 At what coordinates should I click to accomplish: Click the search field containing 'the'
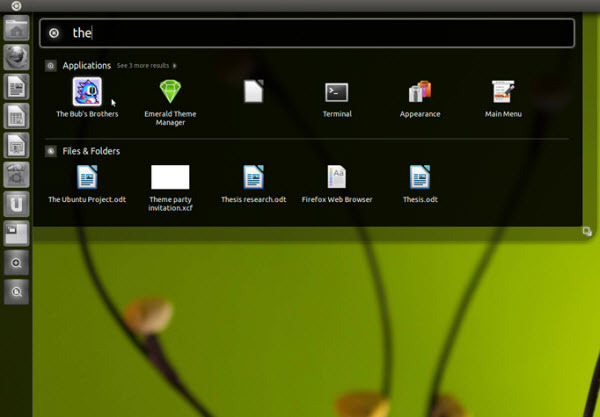(310, 33)
